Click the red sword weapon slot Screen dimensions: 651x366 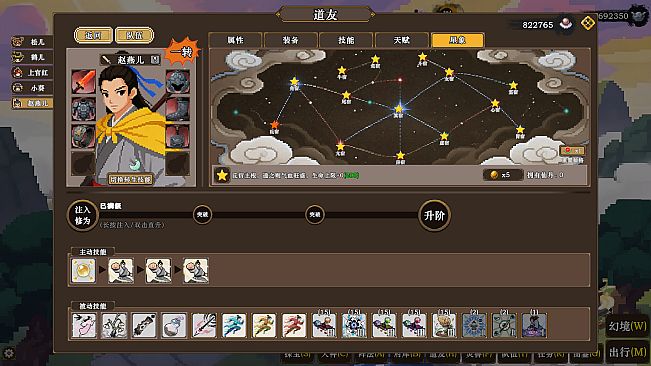click(83, 81)
